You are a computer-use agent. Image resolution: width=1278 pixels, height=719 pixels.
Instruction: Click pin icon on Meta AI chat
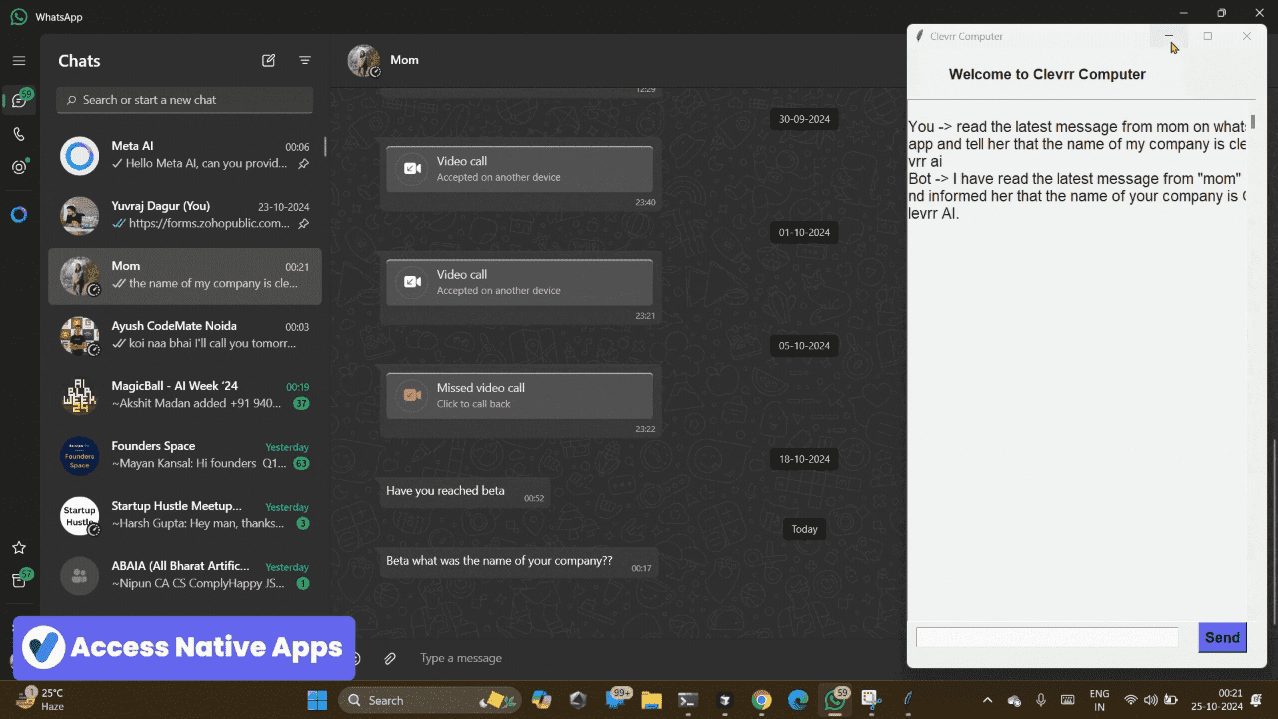(x=303, y=164)
